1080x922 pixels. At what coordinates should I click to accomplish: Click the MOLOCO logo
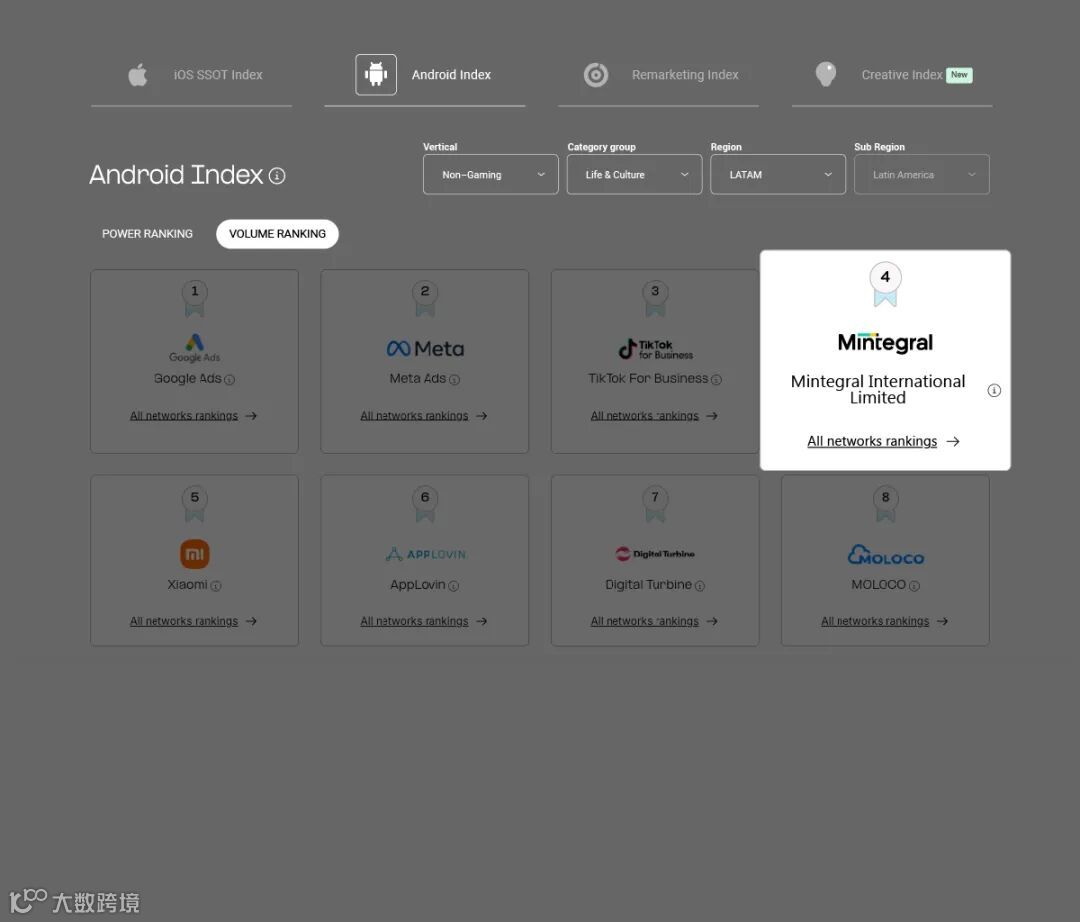tap(886, 555)
